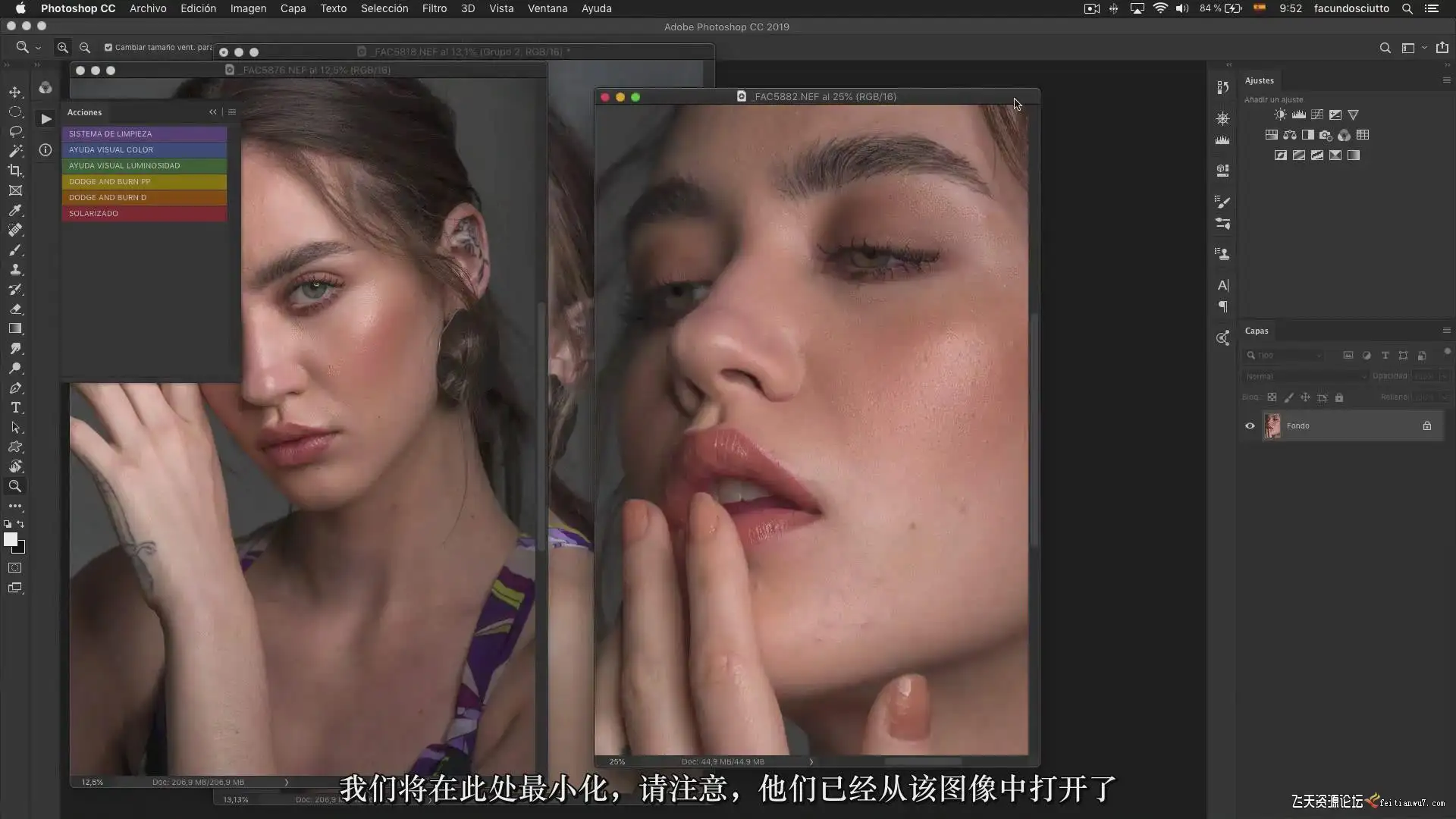Select the Move tool
1456x819 pixels.
click(15, 92)
